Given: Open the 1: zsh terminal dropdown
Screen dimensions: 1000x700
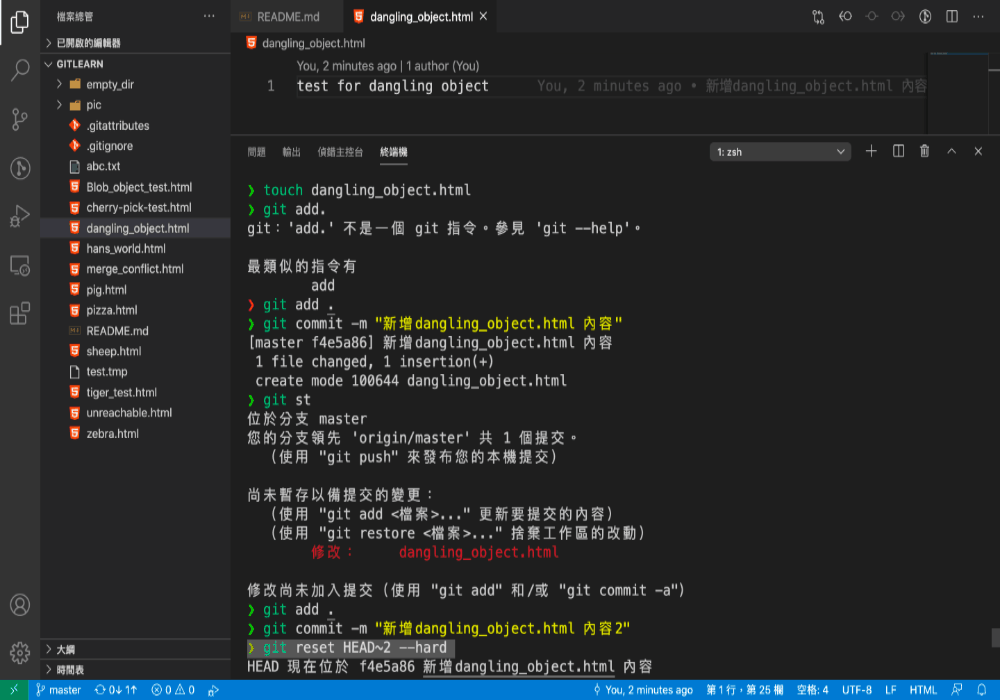Looking at the screenshot, I should point(780,152).
